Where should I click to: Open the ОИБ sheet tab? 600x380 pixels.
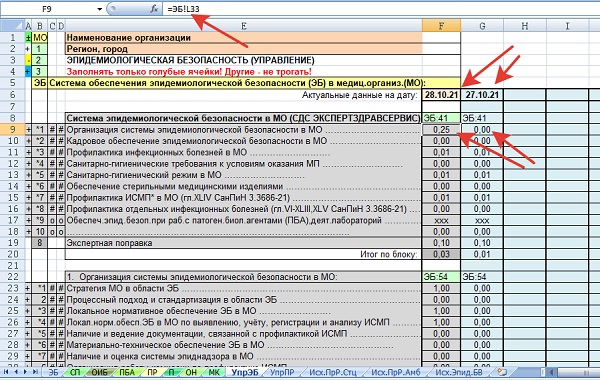[x=99, y=372]
